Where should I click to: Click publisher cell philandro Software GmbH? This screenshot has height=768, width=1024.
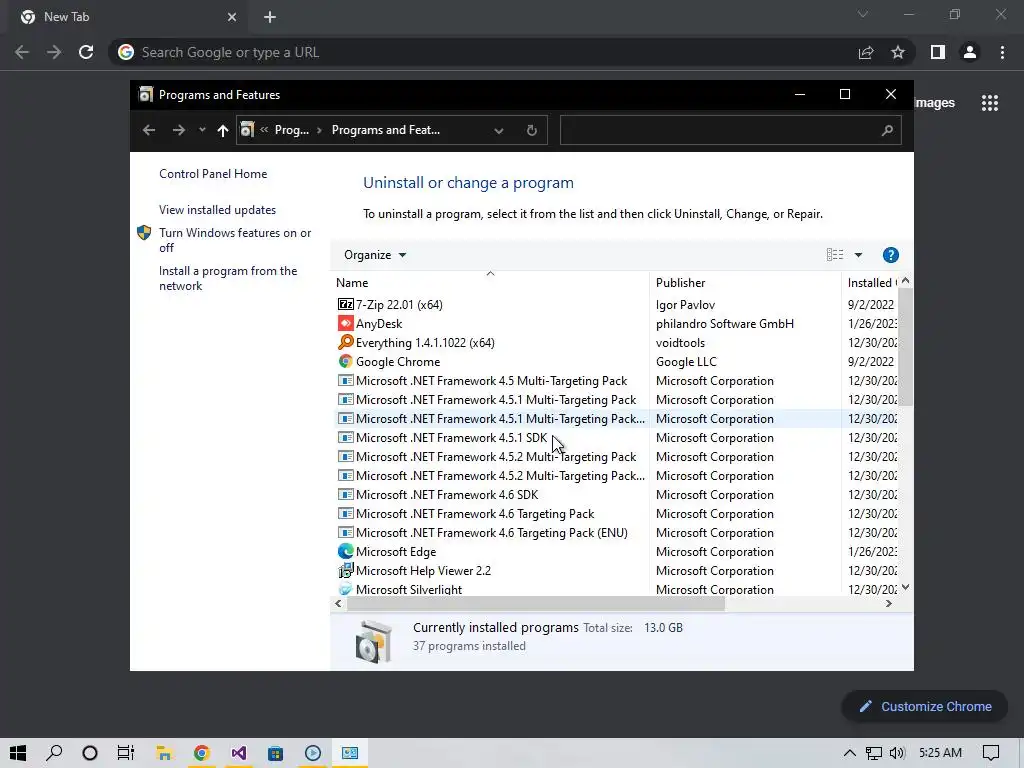725,323
